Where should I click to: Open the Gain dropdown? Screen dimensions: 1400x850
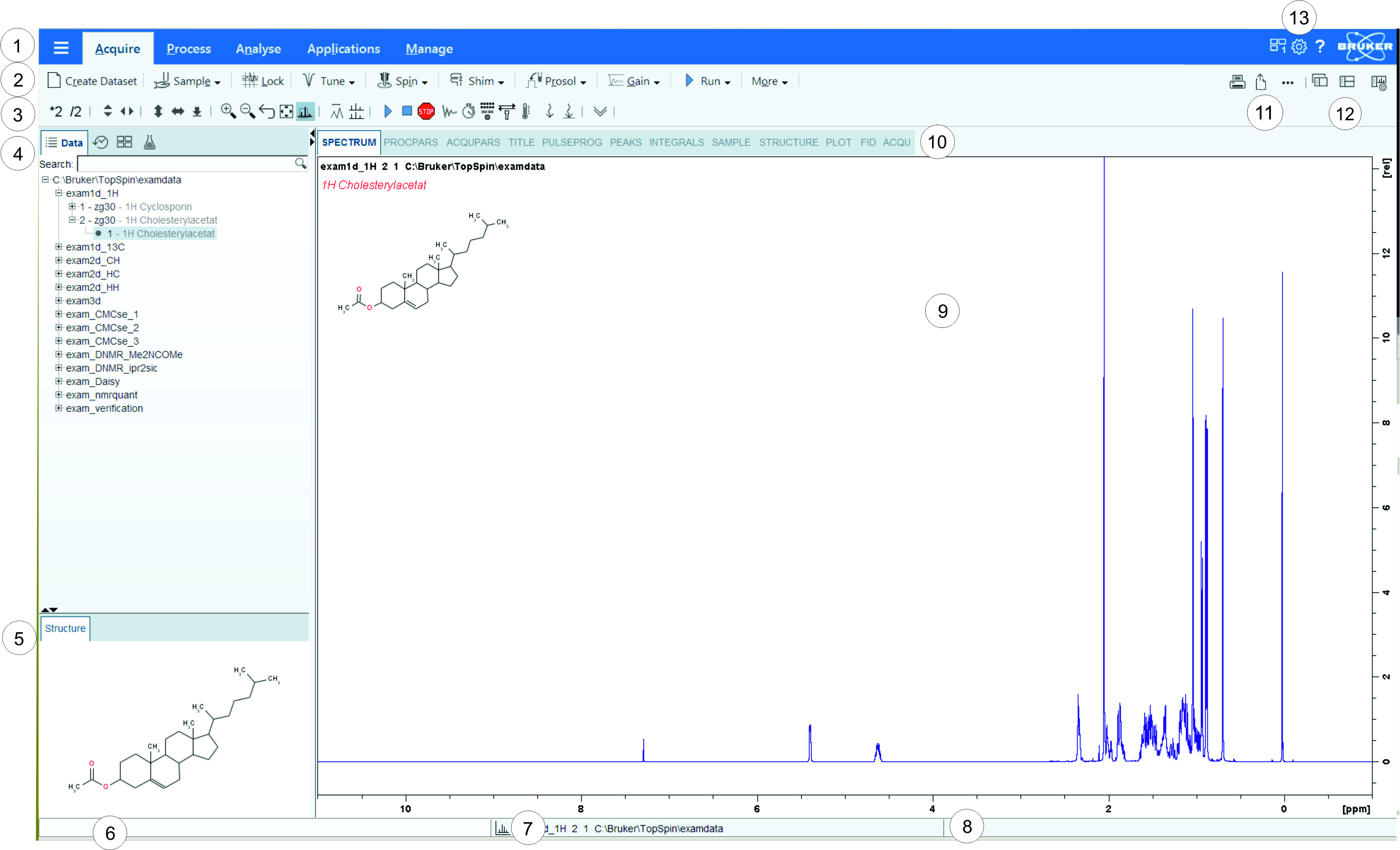634,81
